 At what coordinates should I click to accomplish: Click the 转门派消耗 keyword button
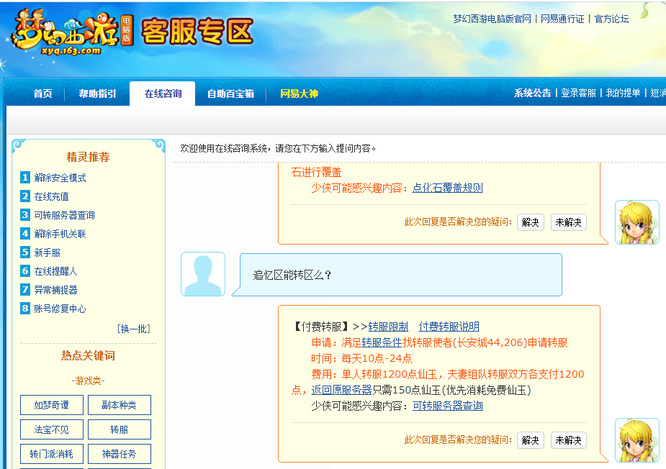click(51, 454)
